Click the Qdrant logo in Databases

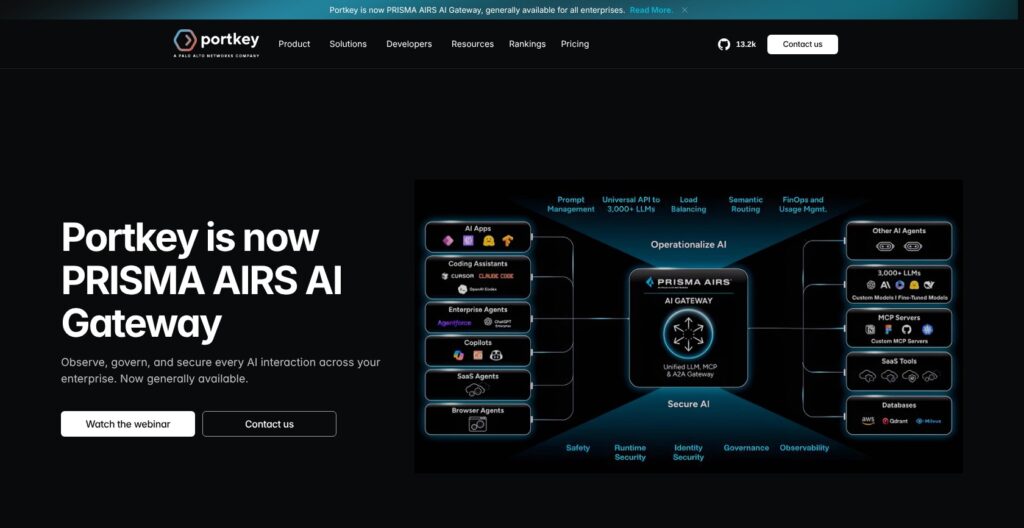pyautogui.click(x=895, y=421)
